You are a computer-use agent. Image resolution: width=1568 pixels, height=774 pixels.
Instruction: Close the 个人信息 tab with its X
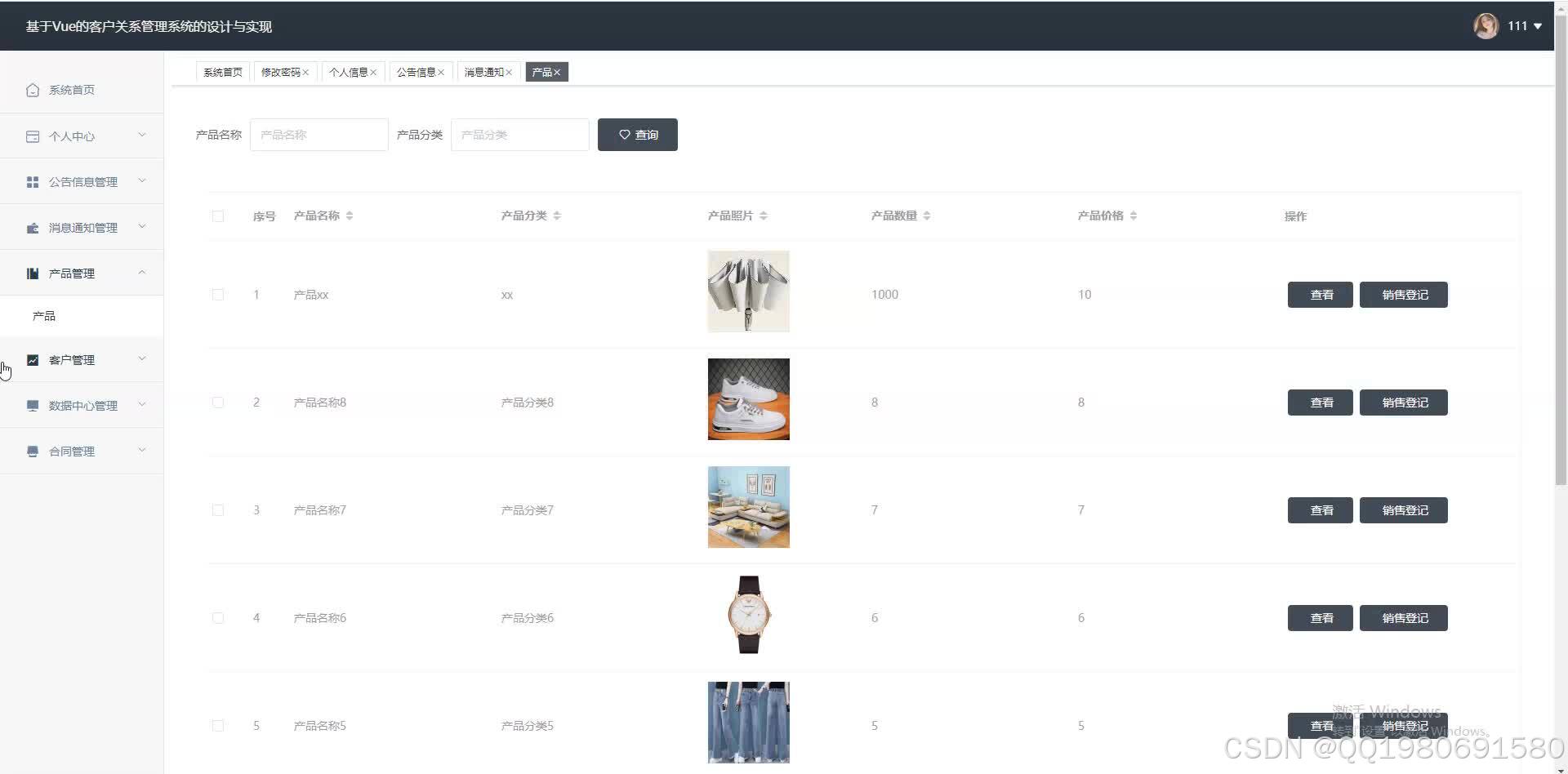tap(374, 73)
